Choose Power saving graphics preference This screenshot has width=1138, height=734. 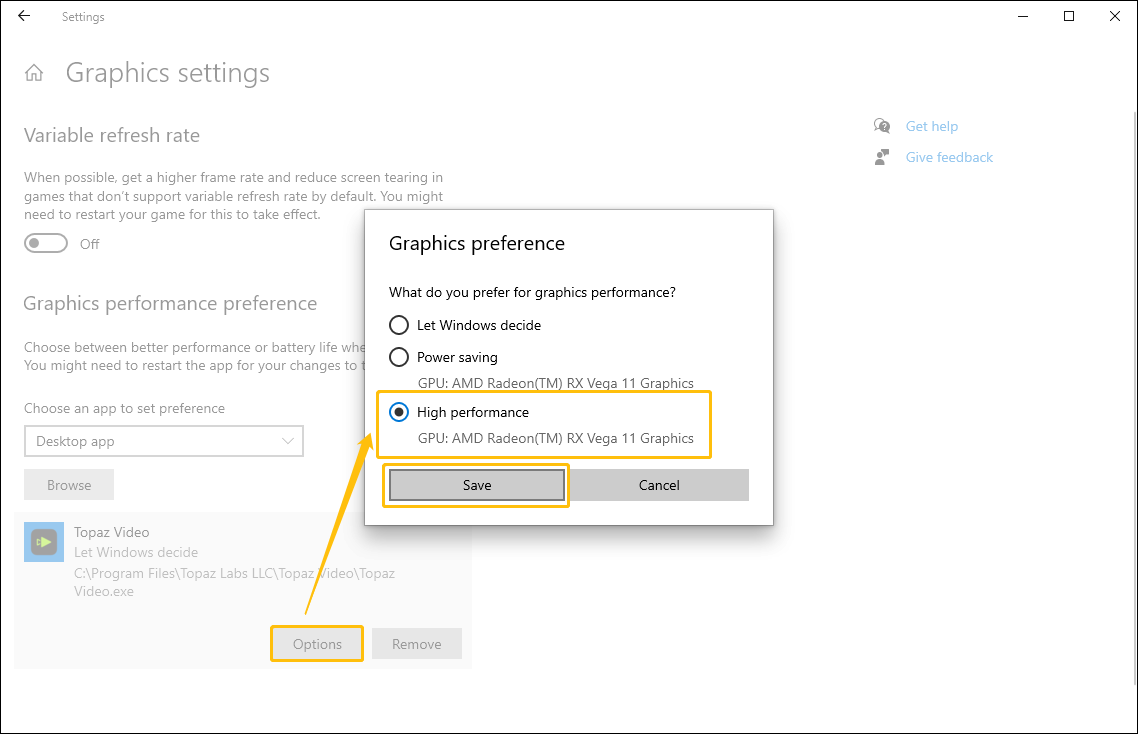tap(399, 357)
